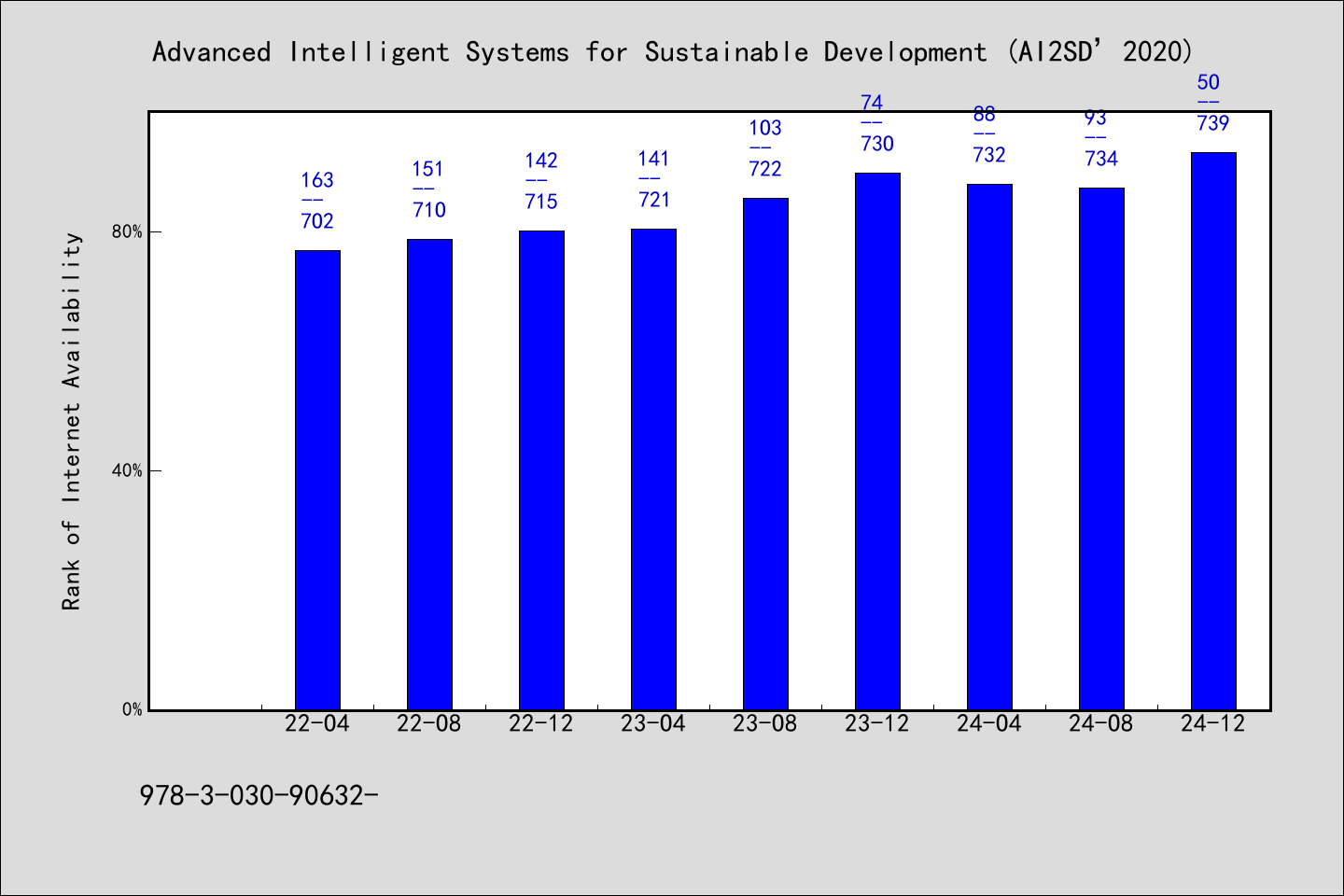The height and width of the screenshot is (896, 1344).
Task: Click the ISBN text 978-3-030-90632-
Action: (259, 795)
